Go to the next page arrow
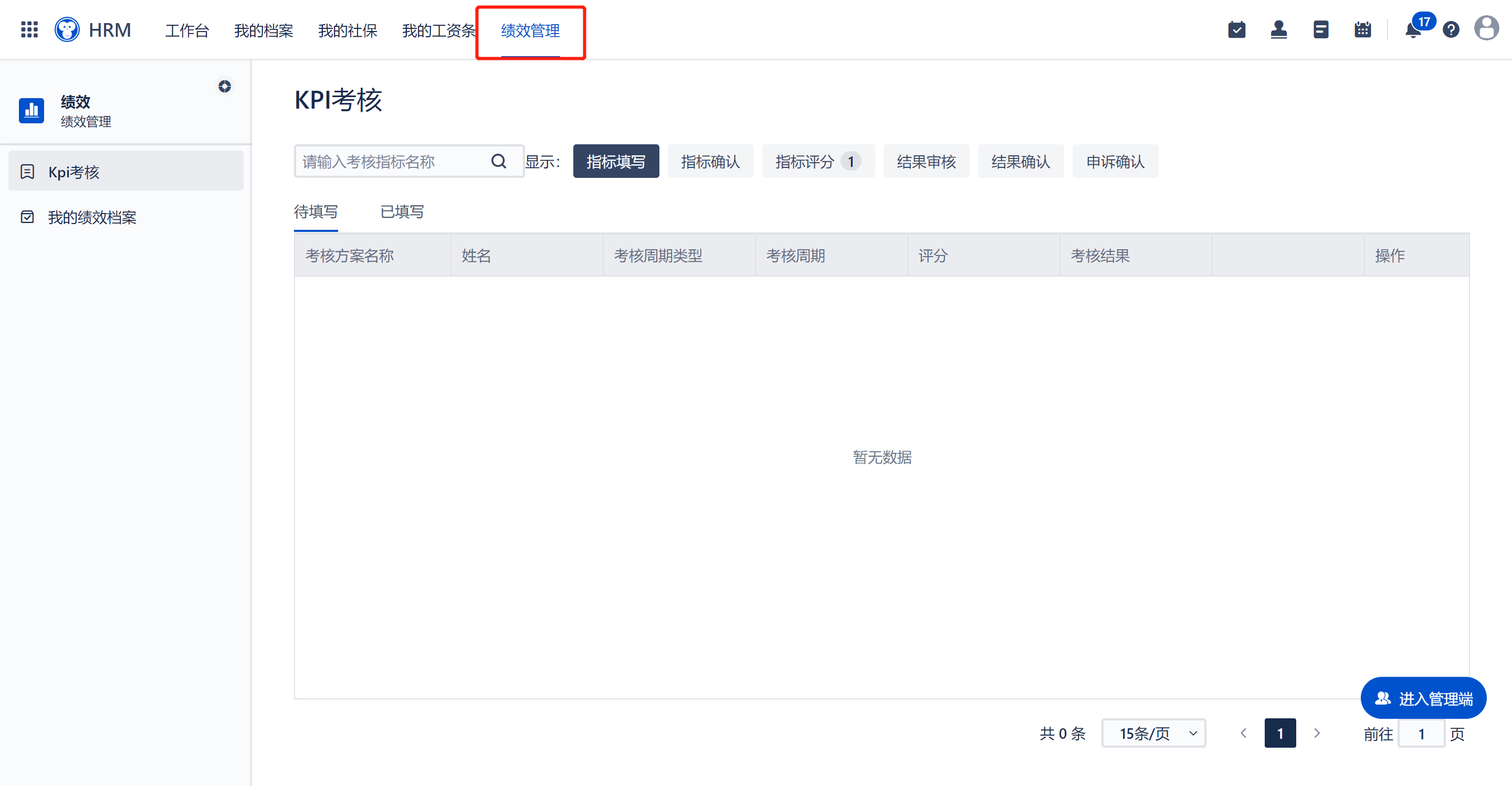The height and width of the screenshot is (786, 1512). point(1317,733)
